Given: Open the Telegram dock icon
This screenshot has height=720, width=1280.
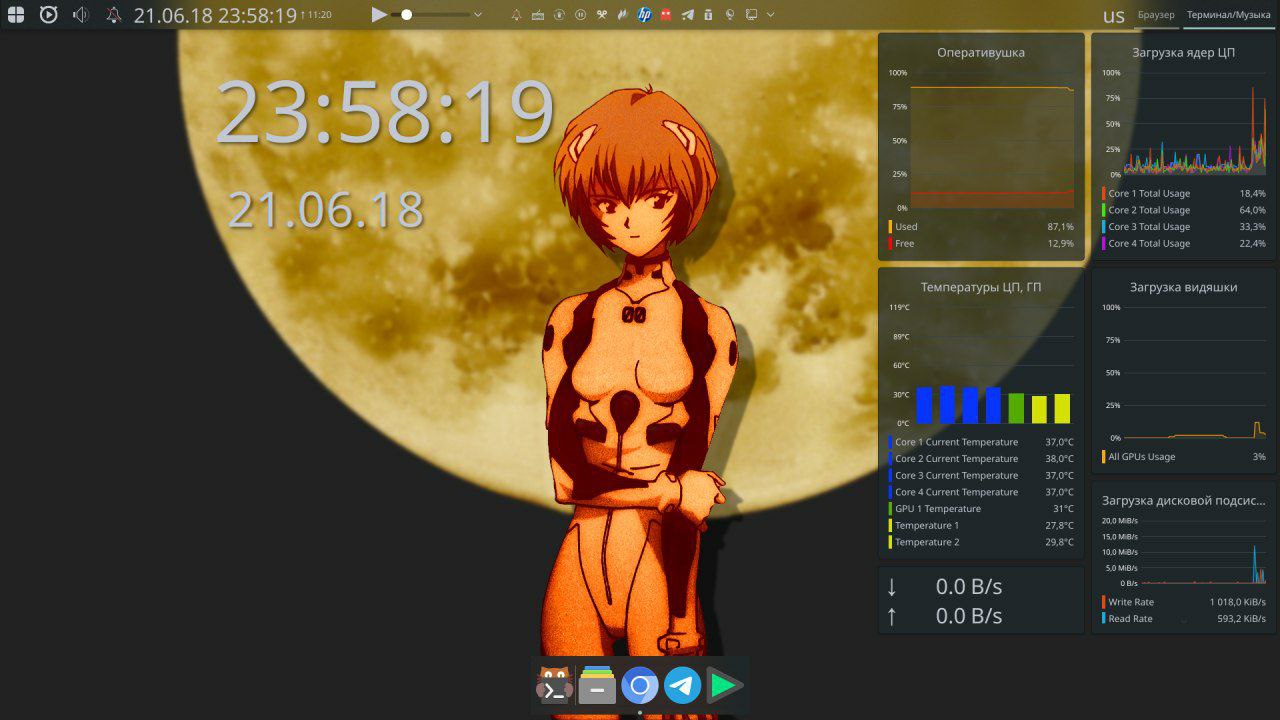Looking at the screenshot, I should point(683,686).
